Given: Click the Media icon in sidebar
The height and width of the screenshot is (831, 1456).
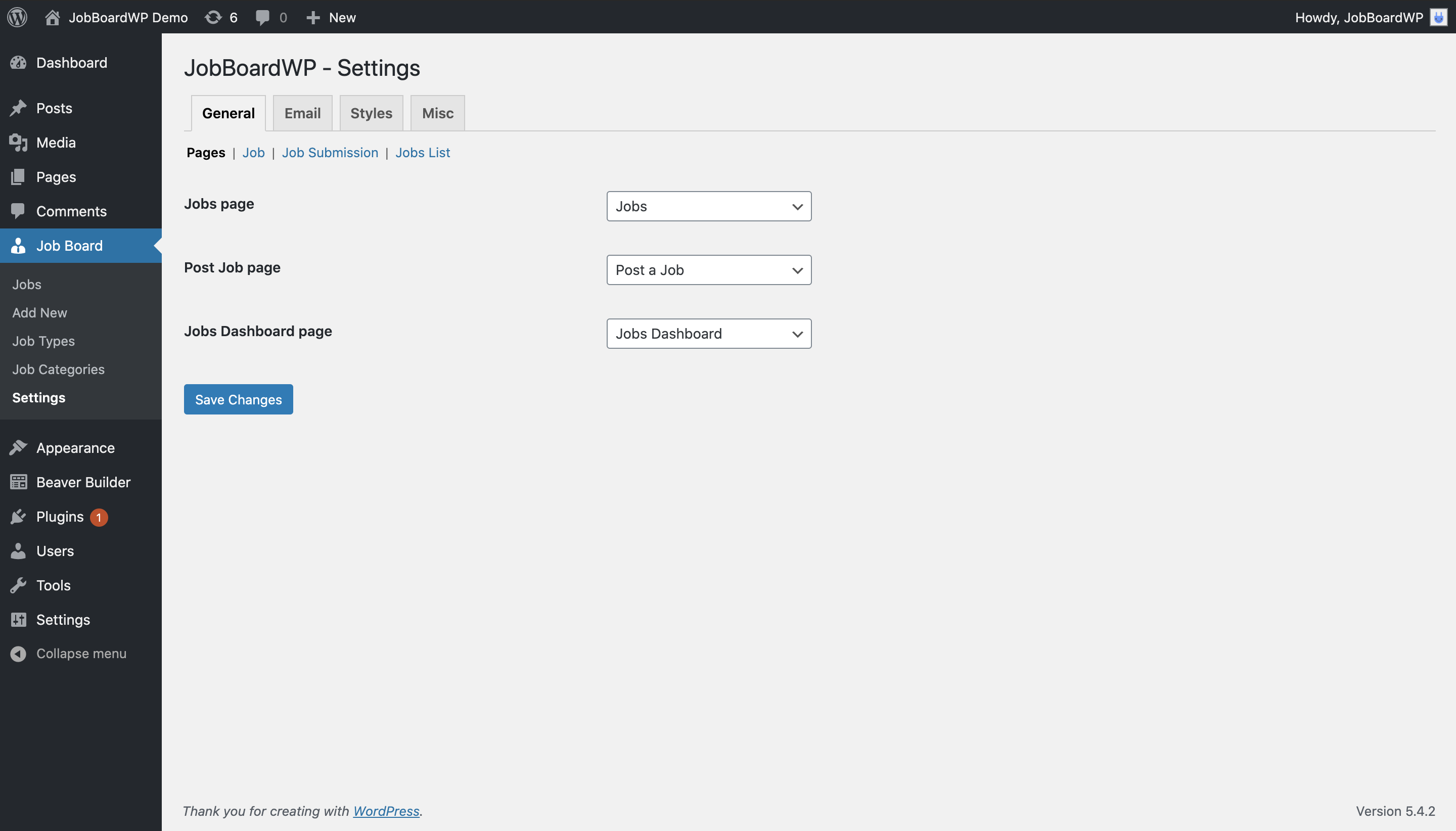Looking at the screenshot, I should click(18, 143).
